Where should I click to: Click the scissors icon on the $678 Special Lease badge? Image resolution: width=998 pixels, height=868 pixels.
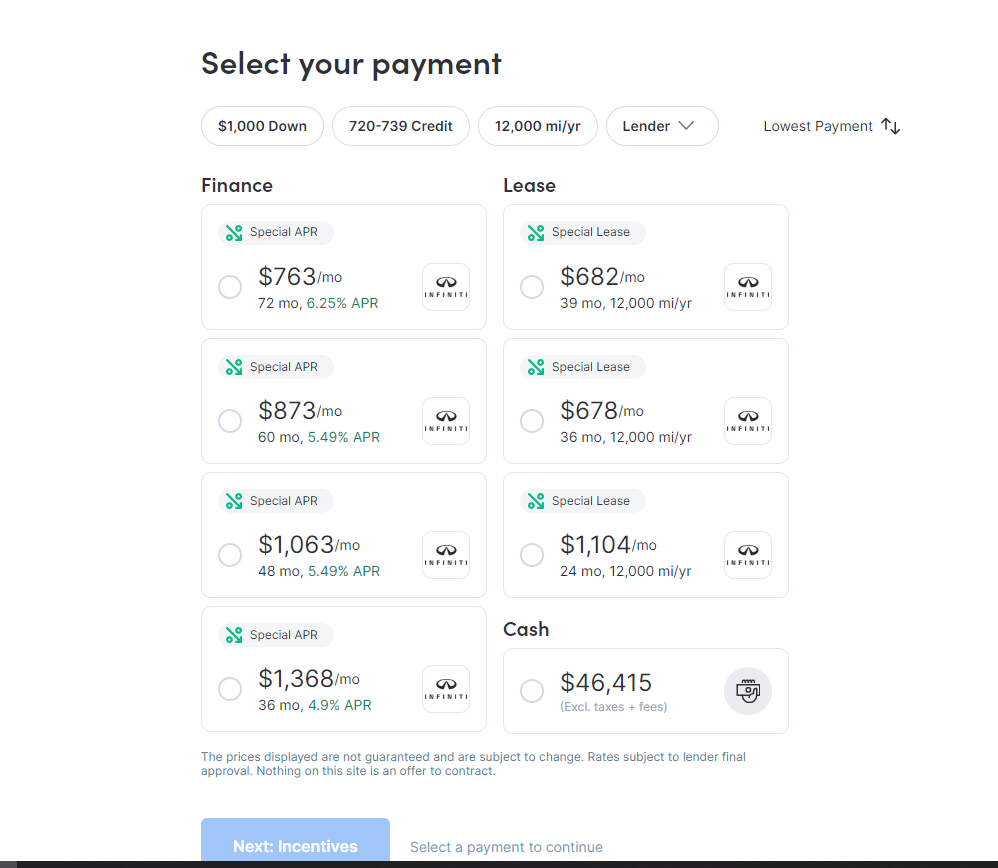[x=535, y=367]
